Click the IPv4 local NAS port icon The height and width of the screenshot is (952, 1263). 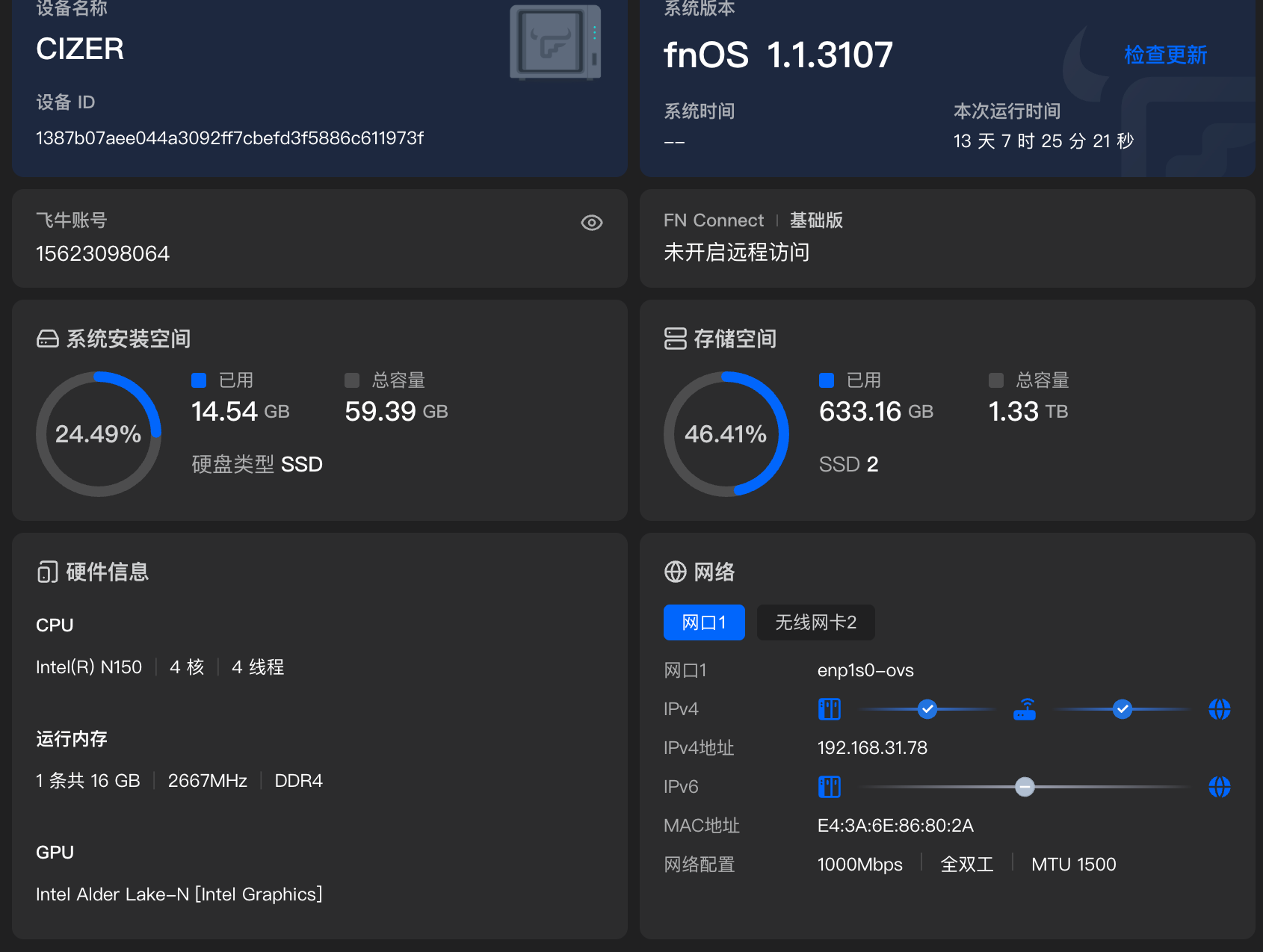click(830, 709)
